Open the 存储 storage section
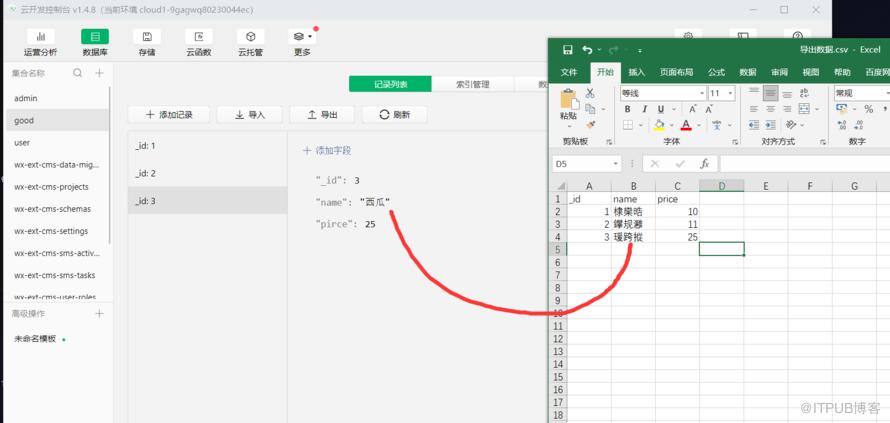The height and width of the screenshot is (423, 890). pyautogui.click(x=147, y=43)
